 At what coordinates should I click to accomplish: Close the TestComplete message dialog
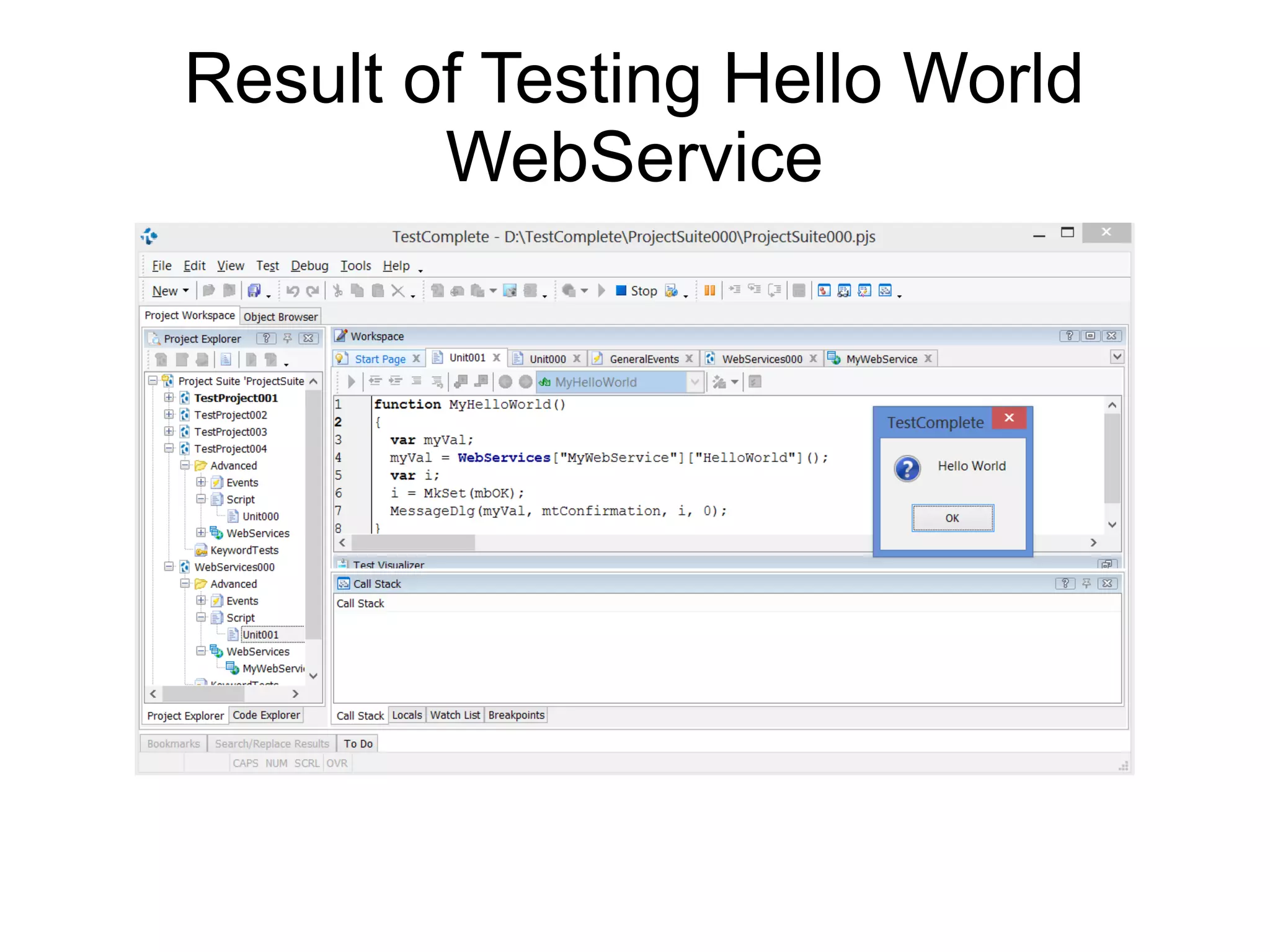(1009, 418)
